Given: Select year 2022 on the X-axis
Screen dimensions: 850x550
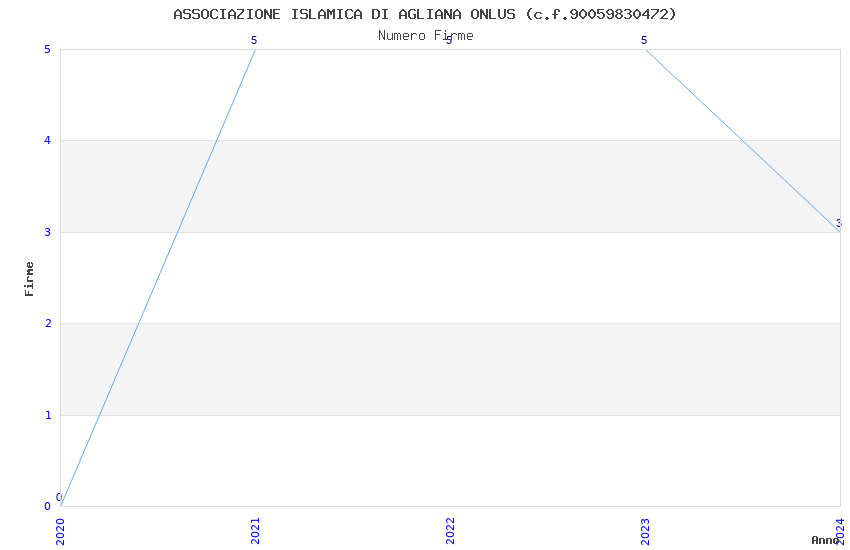Looking at the screenshot, I should pyautogui.click(x=450, y=531).
